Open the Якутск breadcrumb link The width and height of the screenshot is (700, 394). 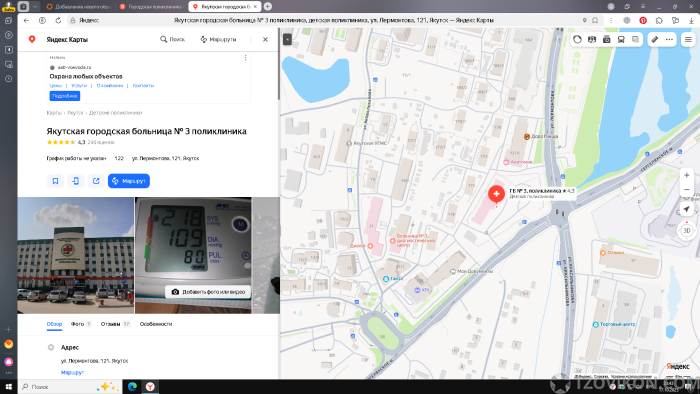[75, 113]
